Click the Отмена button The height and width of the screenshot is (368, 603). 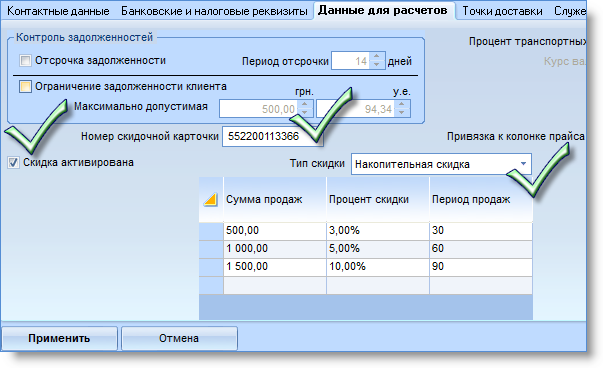pos(179,338)
